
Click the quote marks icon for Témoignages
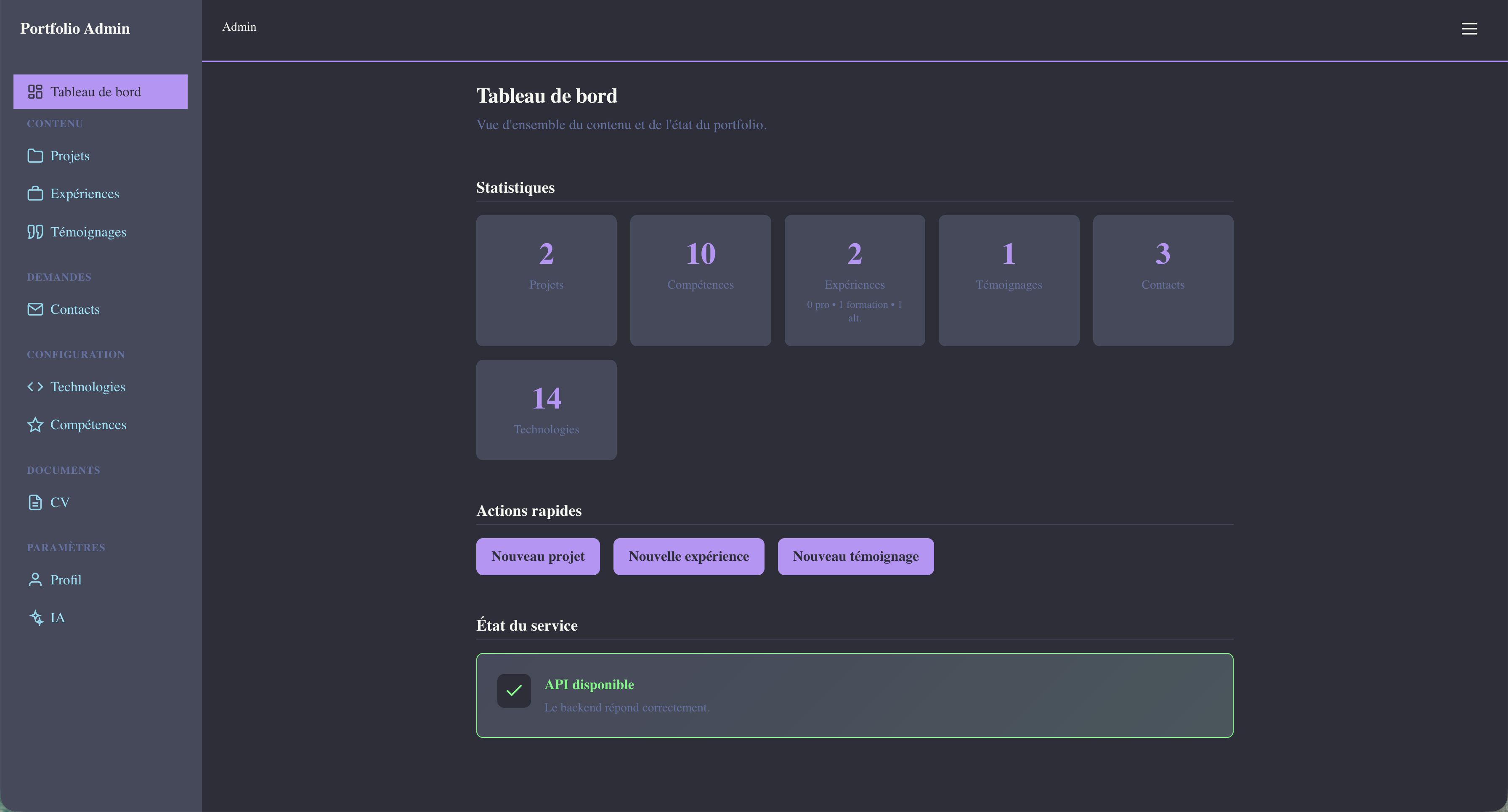pos(35,232)
